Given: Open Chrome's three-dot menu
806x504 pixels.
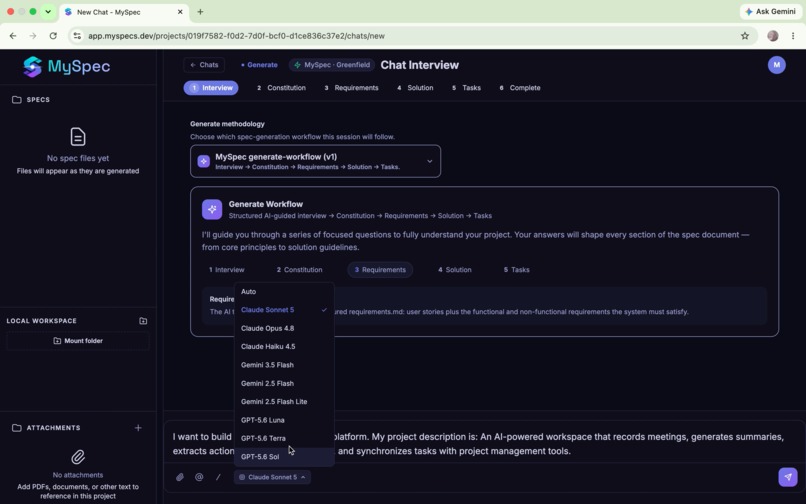Looking at the screenshot, I should (x=793, y=36).
